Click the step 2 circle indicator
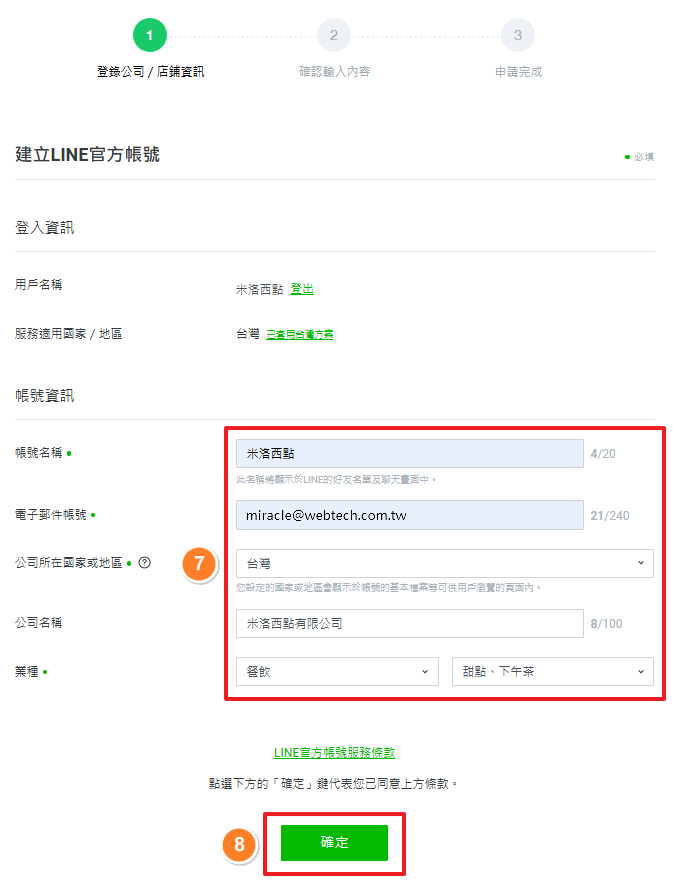This screenshot has width=673, height=880. [x=334, y=36]
